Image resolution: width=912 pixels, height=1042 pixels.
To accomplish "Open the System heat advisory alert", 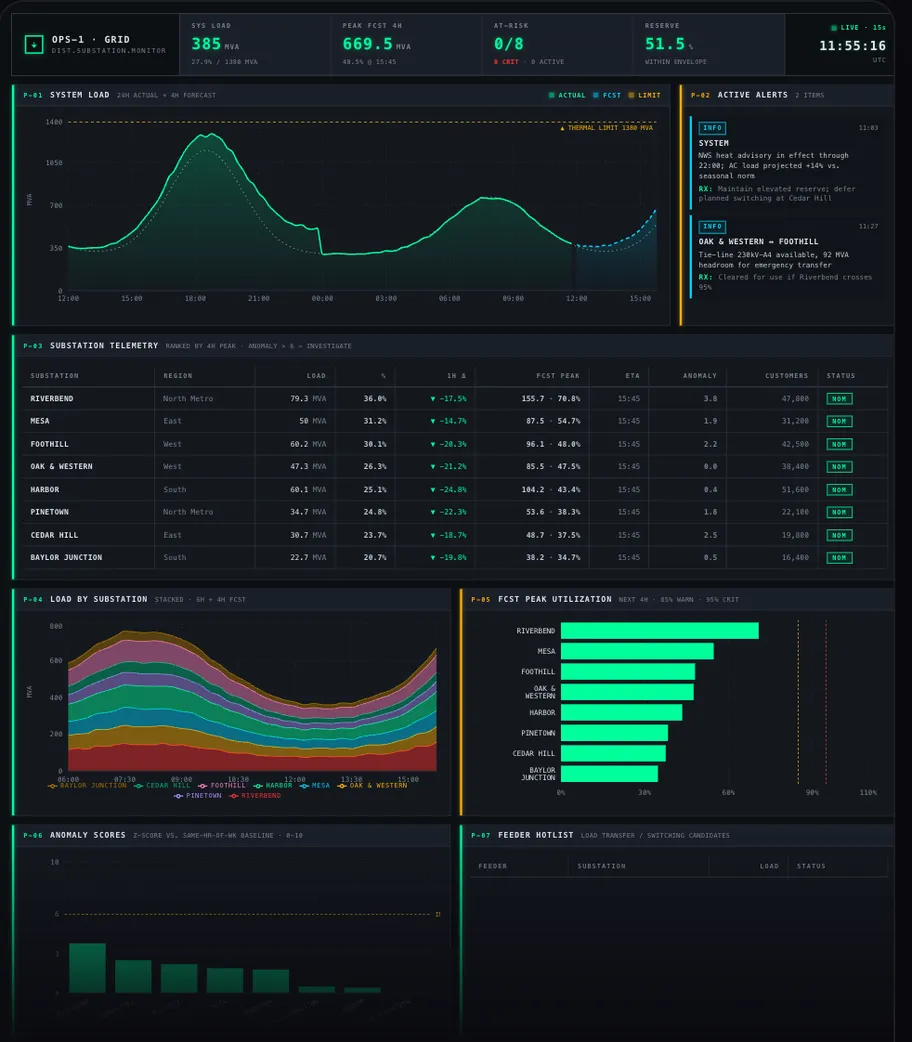I will [x=786, y=161].
